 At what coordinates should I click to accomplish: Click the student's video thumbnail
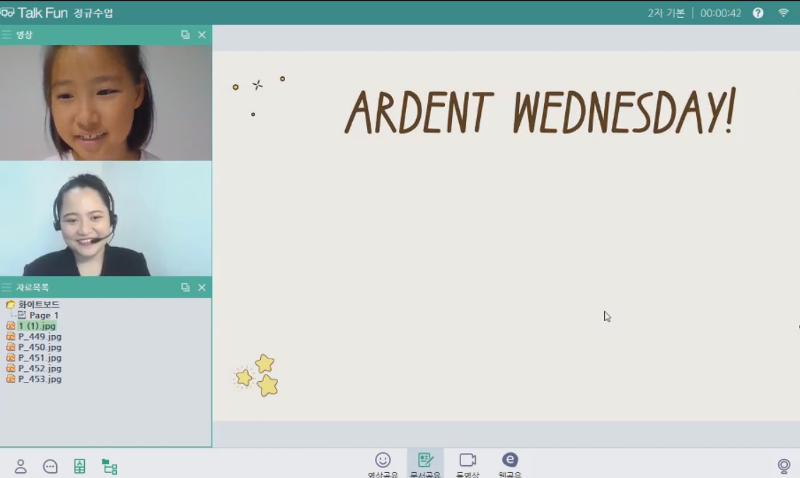tap(105, 103)
